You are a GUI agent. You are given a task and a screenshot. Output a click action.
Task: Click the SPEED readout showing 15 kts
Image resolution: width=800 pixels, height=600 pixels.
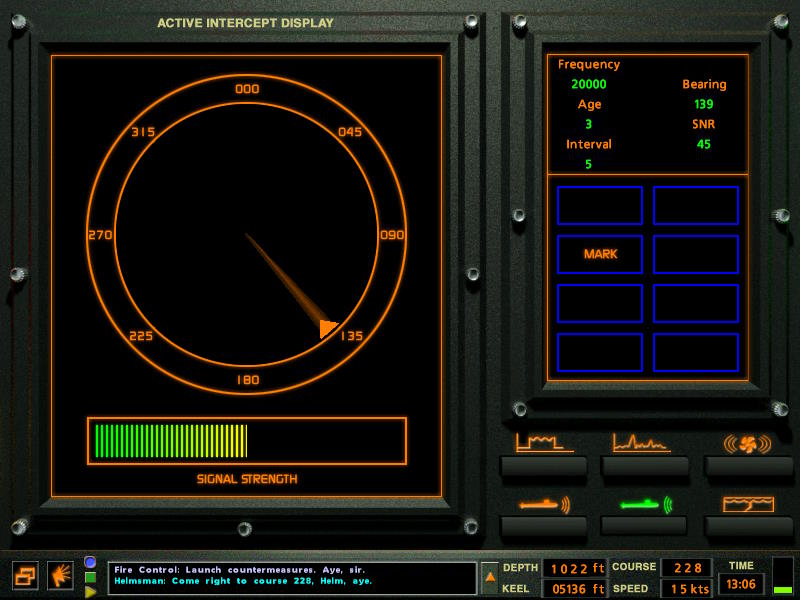point(685,589)
